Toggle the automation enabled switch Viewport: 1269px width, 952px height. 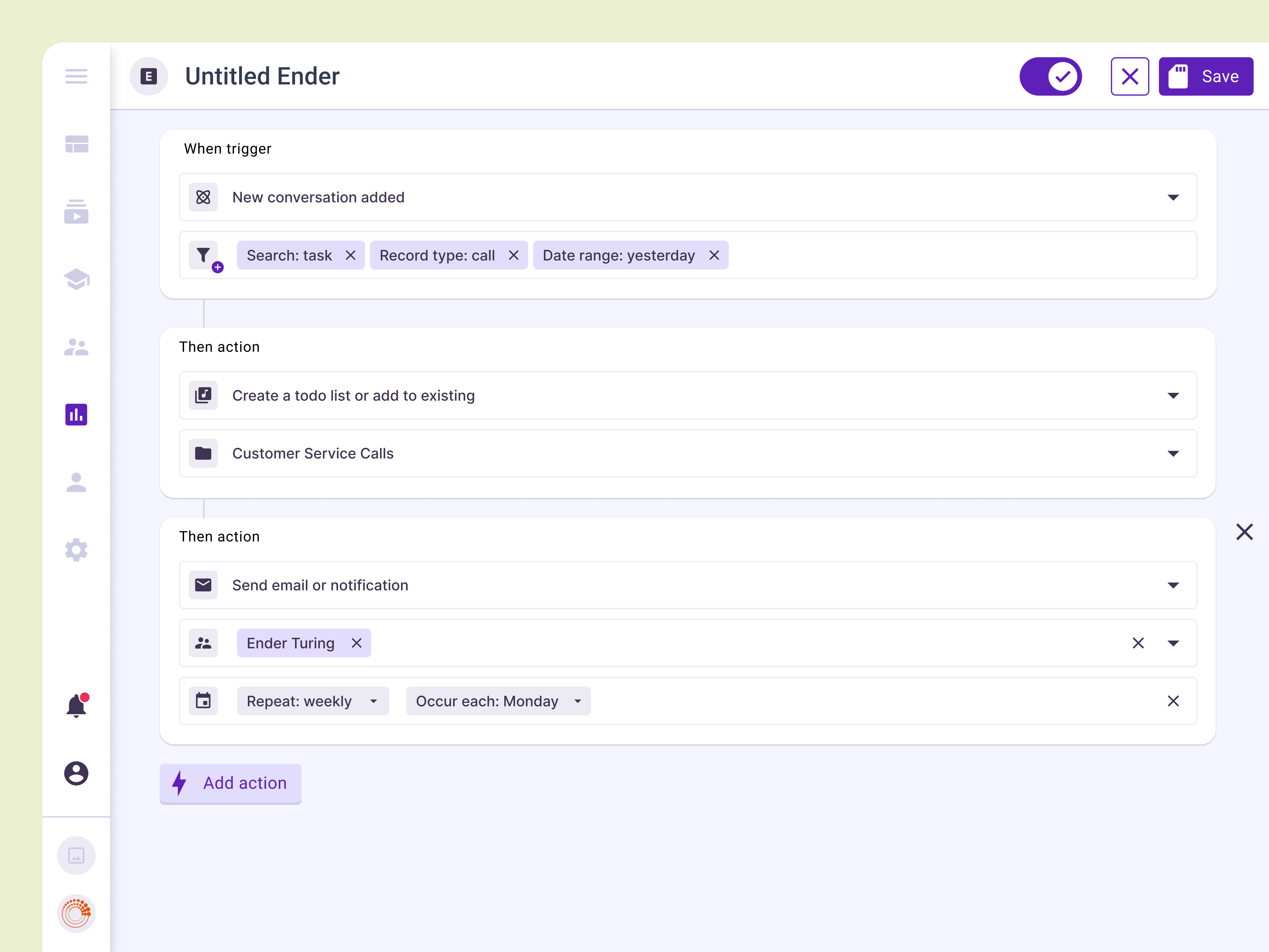[x=1050, y=76]
